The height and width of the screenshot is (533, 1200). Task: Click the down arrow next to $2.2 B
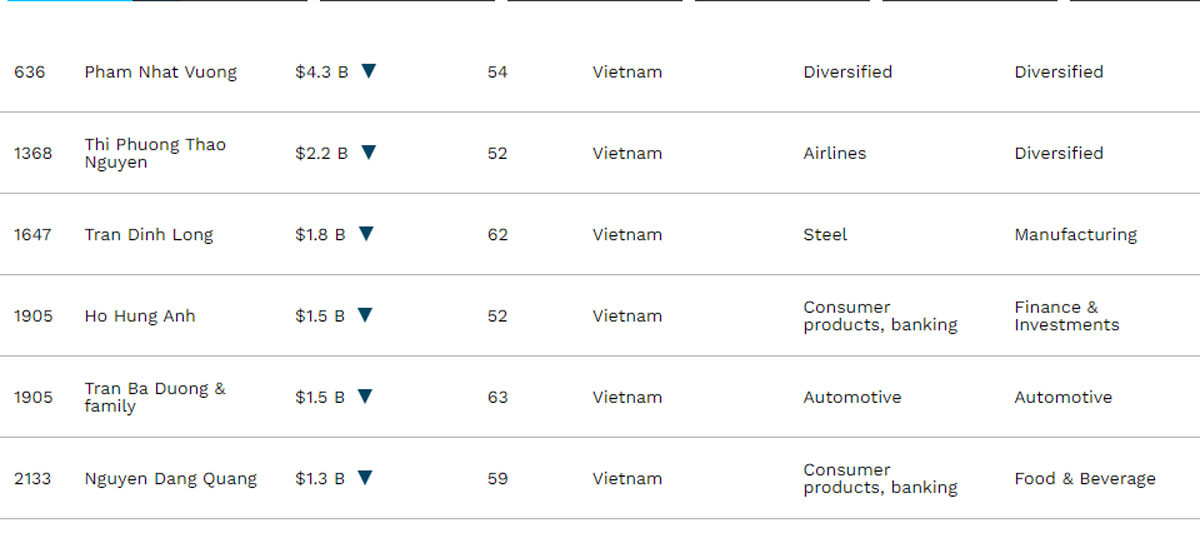click(x=368, y=152)
